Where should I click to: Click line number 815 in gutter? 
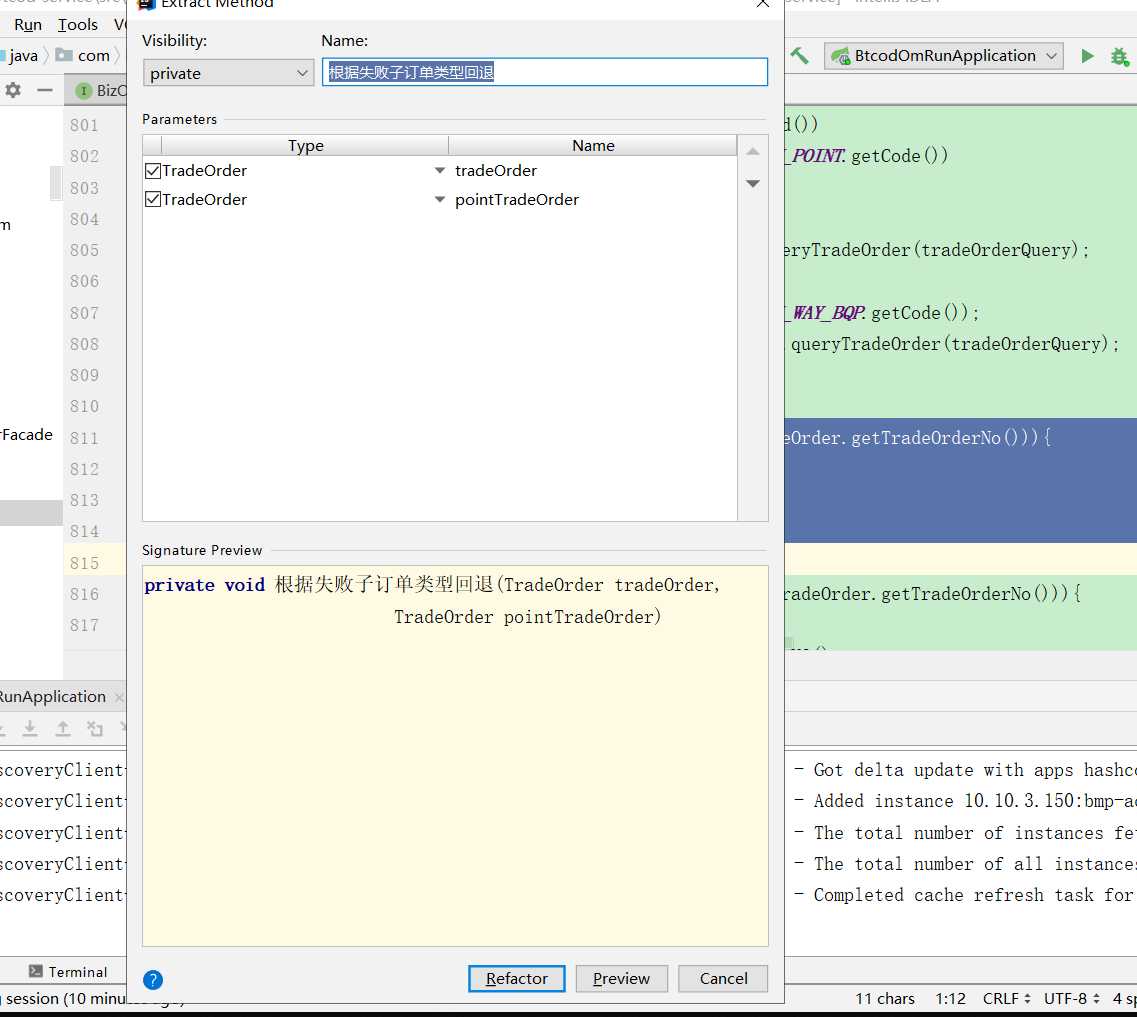coord(84,563)
